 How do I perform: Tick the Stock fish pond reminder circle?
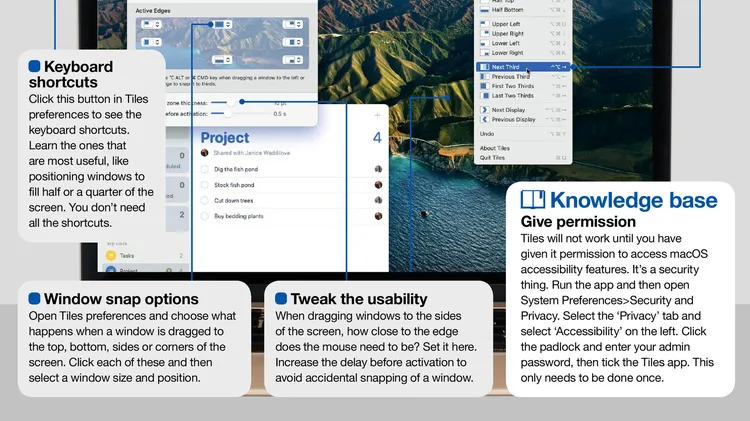pyautogui.click(x=205, y=185)
